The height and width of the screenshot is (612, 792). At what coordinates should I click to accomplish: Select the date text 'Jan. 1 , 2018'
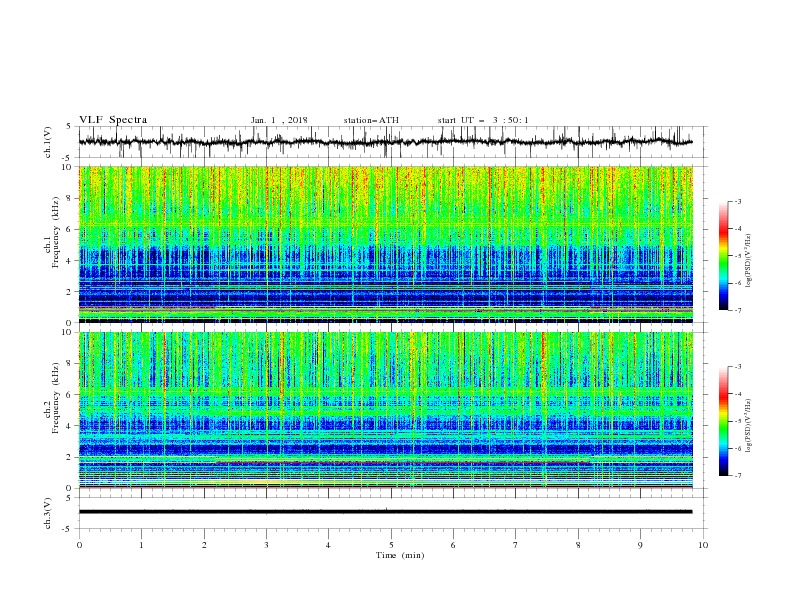click(x=279, y=120)
